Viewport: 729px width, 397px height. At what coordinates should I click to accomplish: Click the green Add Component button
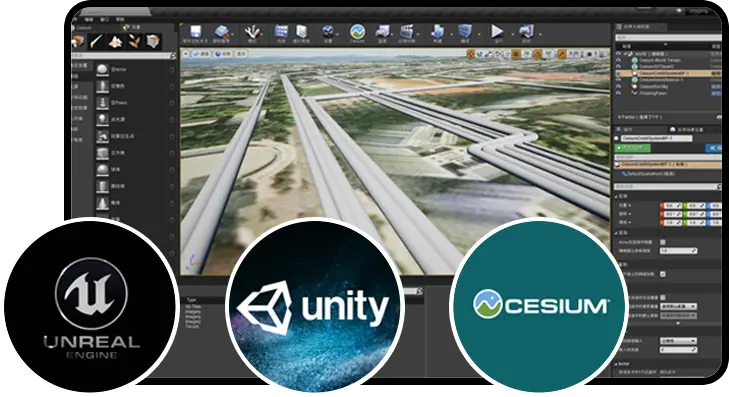click(x=632, y=148)
